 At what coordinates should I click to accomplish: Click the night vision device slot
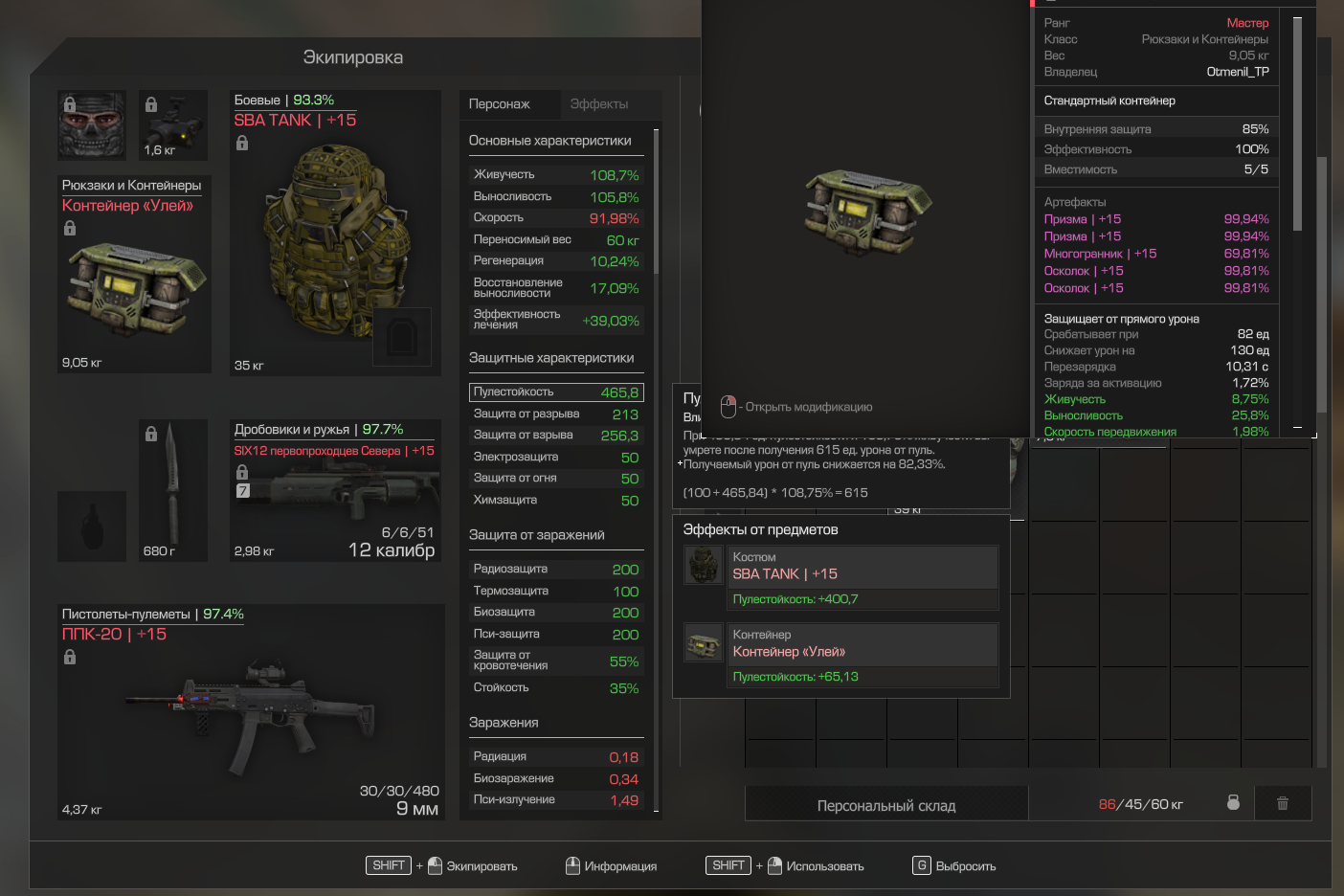[x=173, y=125]
